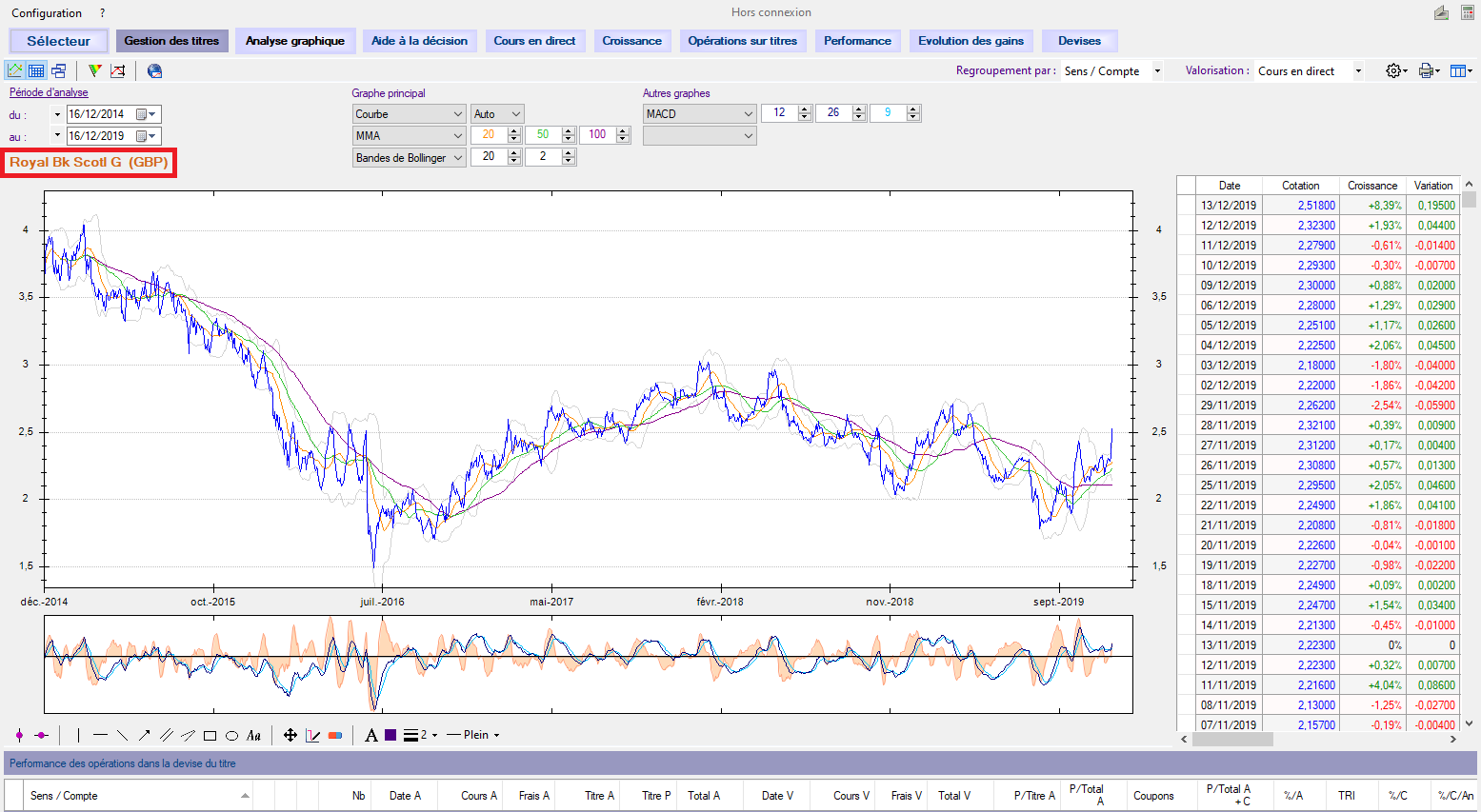Open the Configuration menu

(x=47, y=13)
